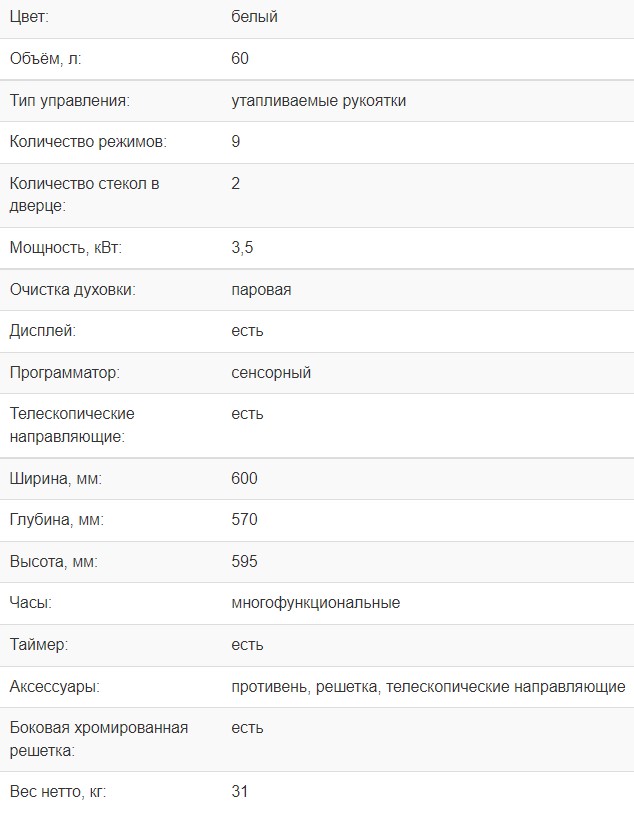
Task: Select "многофункциональные" clock value
Action: [315, 603]
